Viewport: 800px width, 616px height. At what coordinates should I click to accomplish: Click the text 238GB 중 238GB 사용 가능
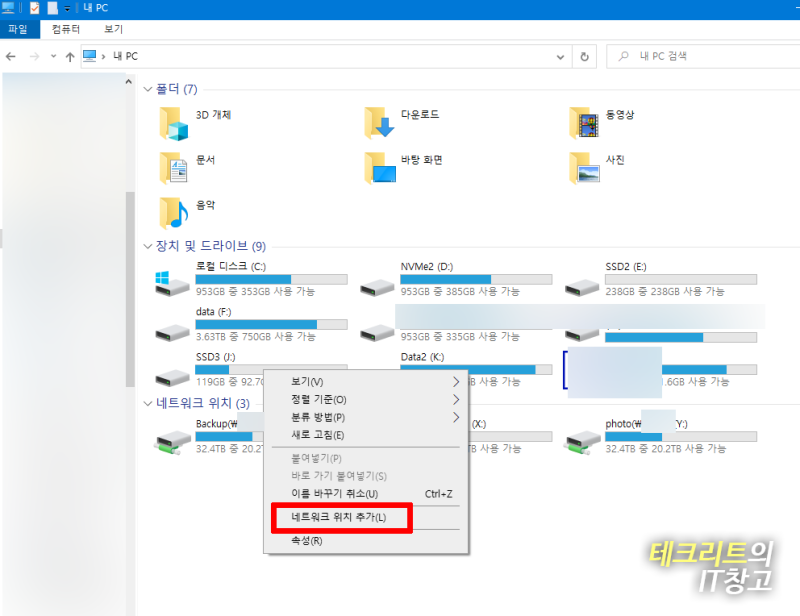[665, 291]
